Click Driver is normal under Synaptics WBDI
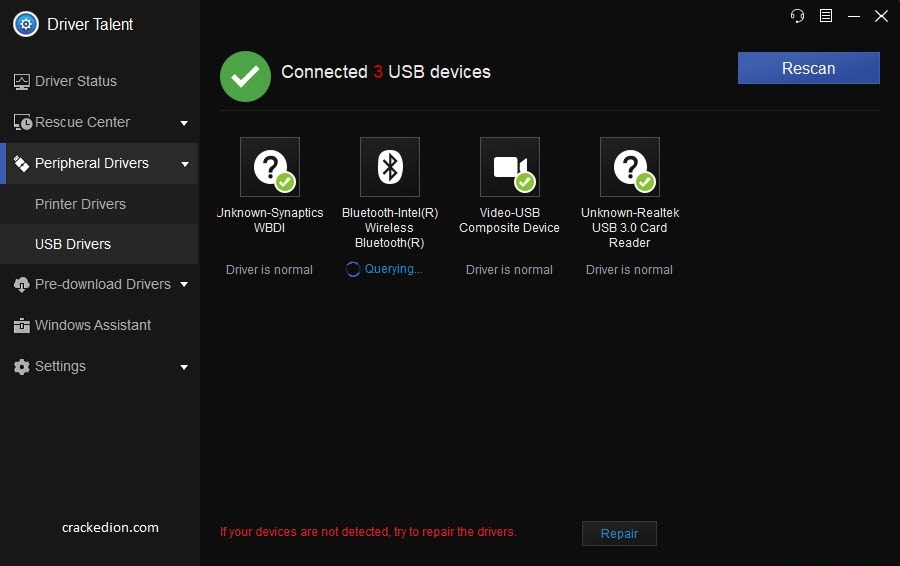 pos(269,270)
